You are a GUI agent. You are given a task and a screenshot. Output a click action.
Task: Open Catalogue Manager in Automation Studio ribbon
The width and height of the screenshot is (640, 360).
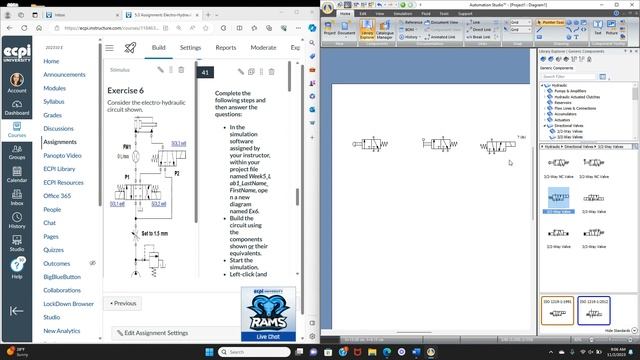point(384,29)
